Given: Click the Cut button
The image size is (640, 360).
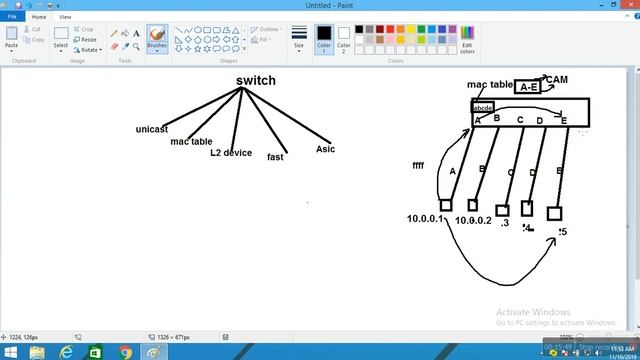Looking at the screenshot, I should [x=33, y=29].
